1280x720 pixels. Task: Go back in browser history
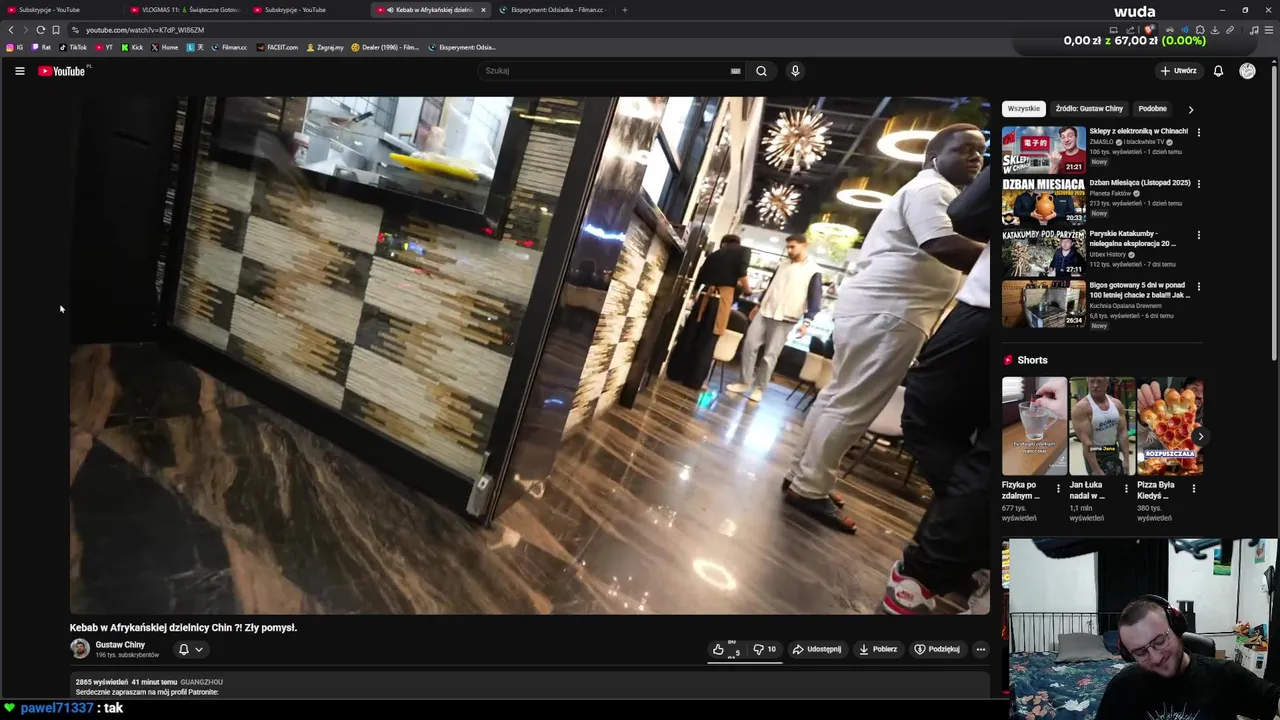tap(11, 30)
